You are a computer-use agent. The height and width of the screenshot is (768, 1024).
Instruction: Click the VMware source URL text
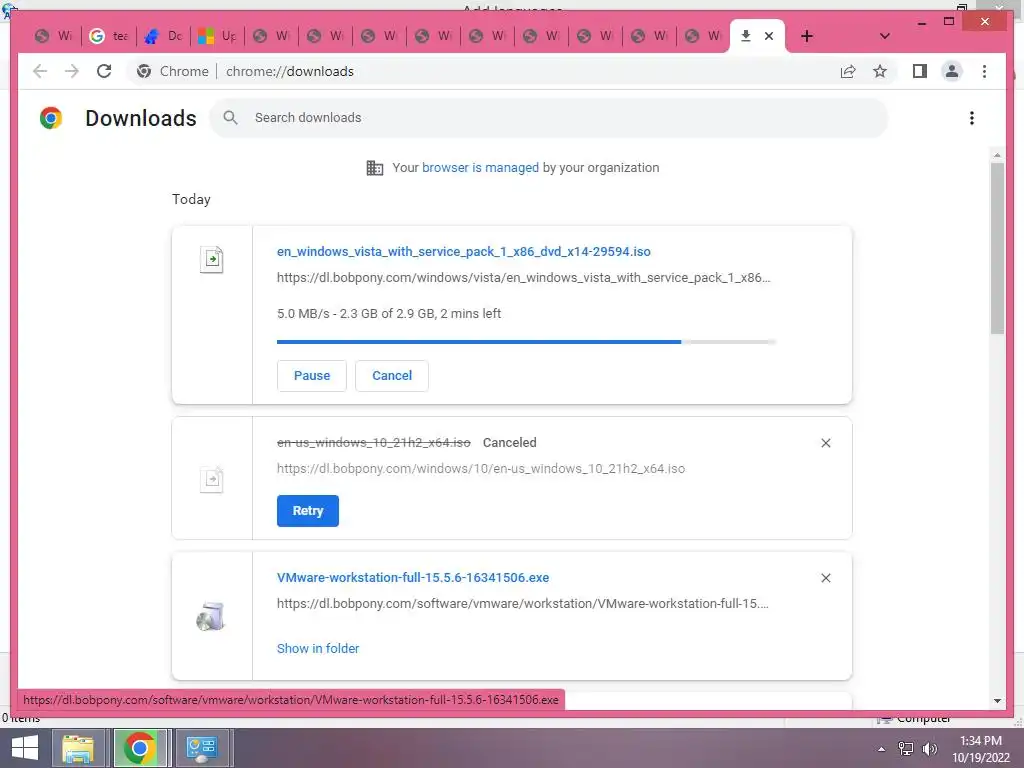point(522,603)
